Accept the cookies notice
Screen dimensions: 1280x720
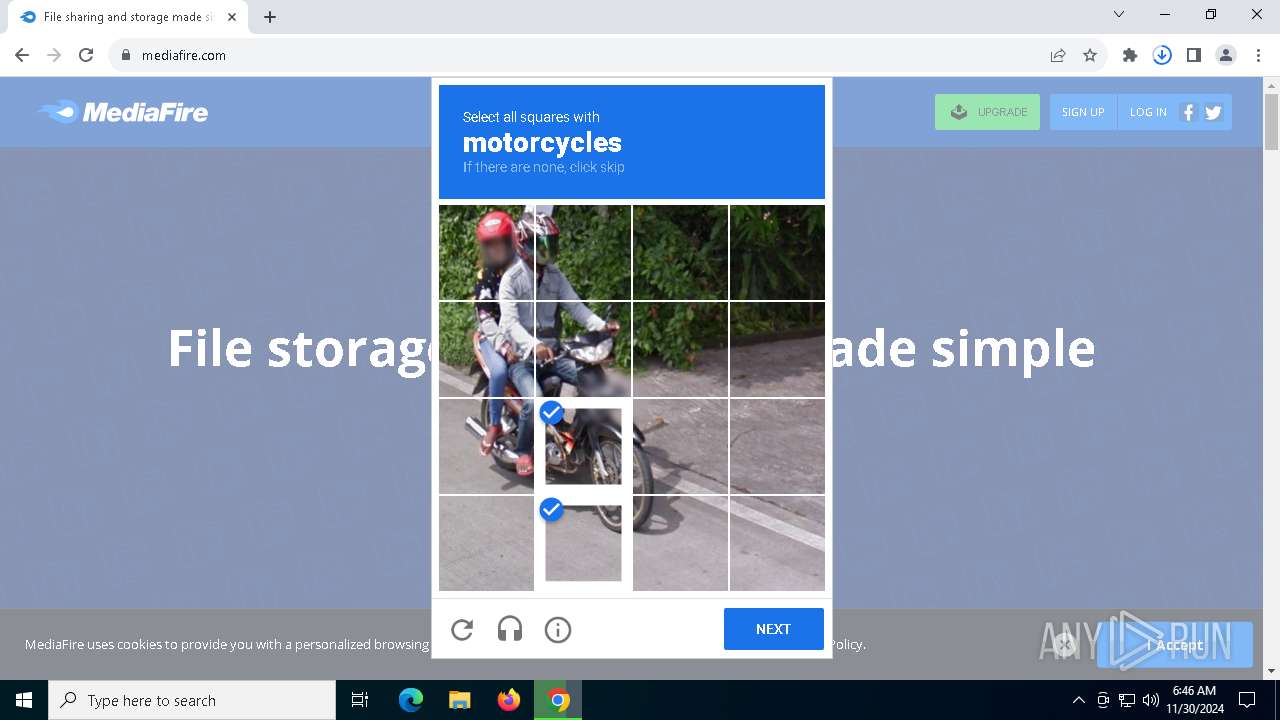(1175, 645)
